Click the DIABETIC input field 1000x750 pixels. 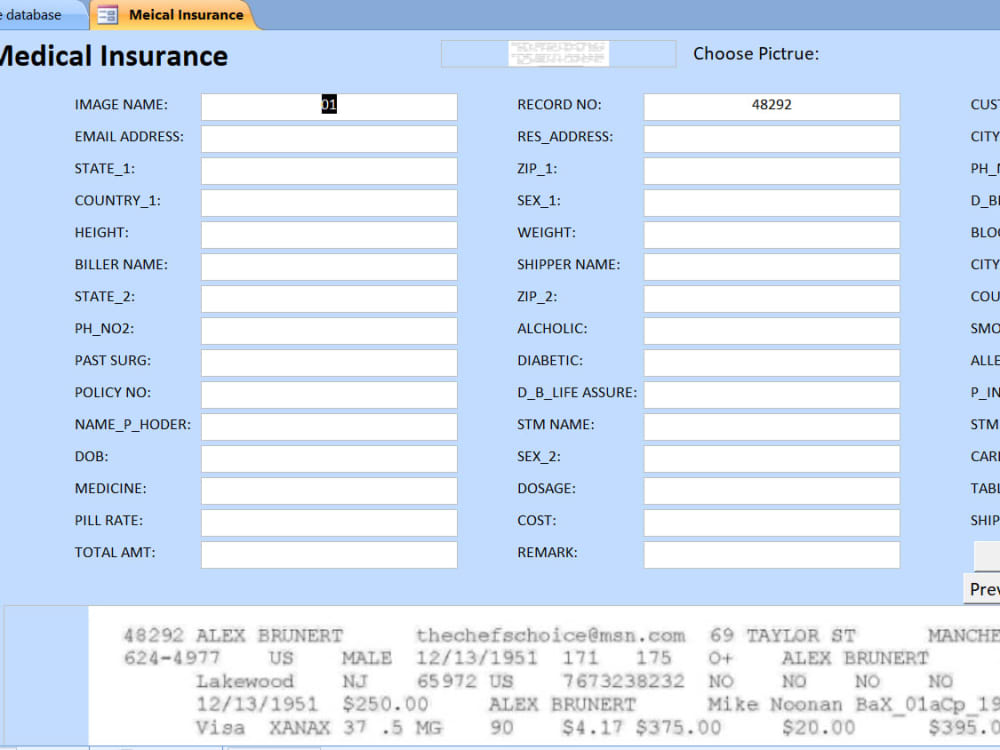772,363
